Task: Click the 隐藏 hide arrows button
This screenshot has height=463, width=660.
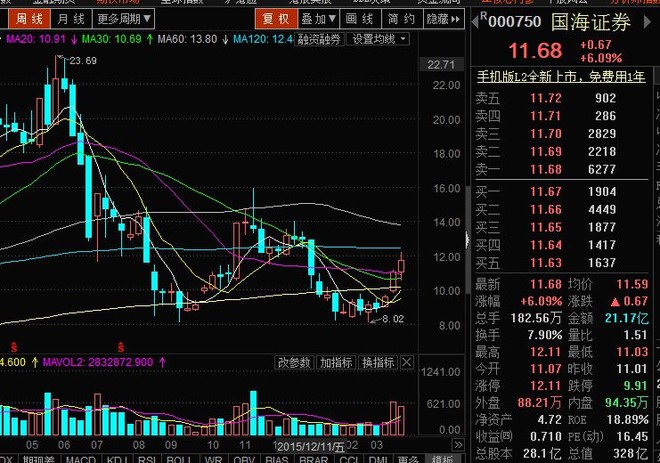Action: pos(443,19)
